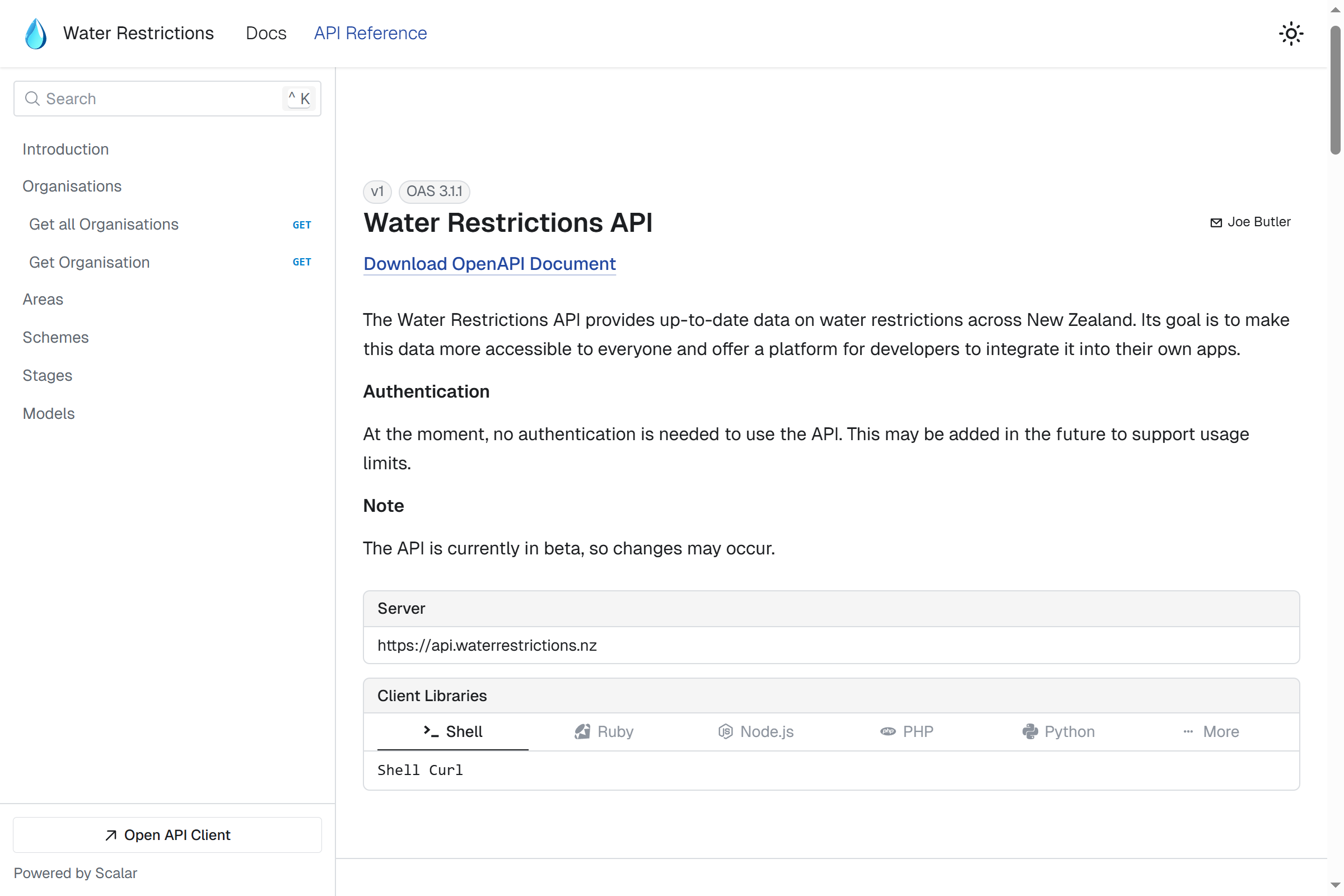Open the More client libraries option
The width and height of the screenshot is (1344, 896).
click(x=1211, y=731)
